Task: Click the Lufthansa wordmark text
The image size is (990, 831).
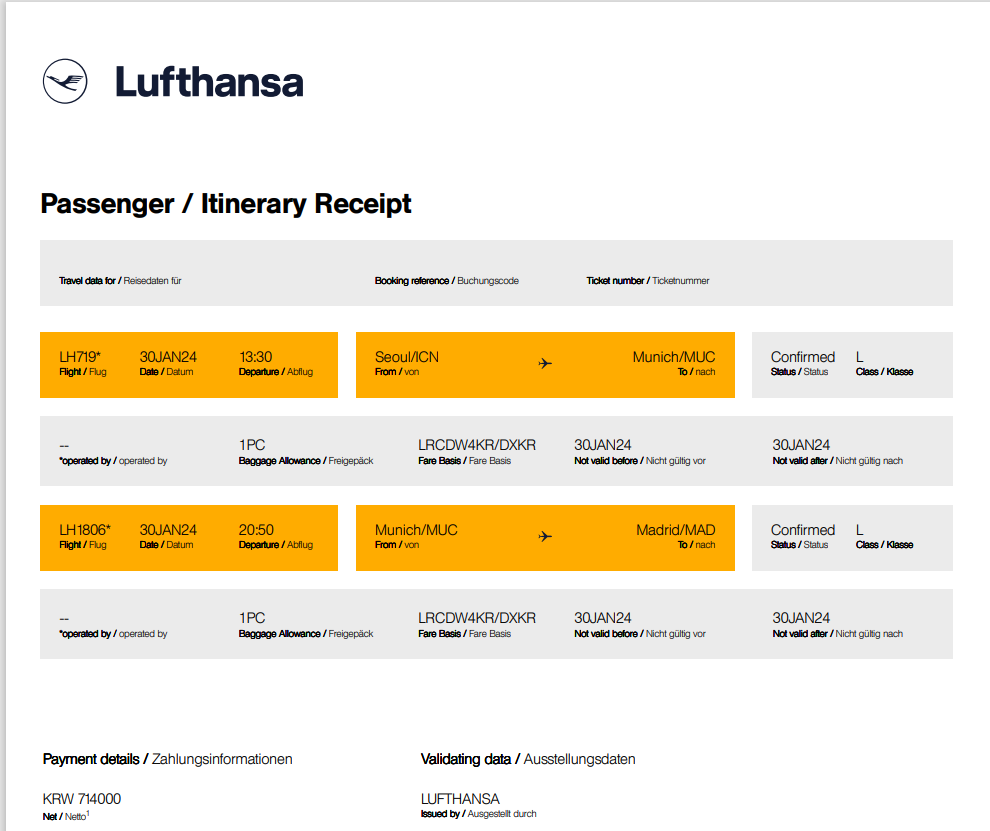Action: point(209,82)
